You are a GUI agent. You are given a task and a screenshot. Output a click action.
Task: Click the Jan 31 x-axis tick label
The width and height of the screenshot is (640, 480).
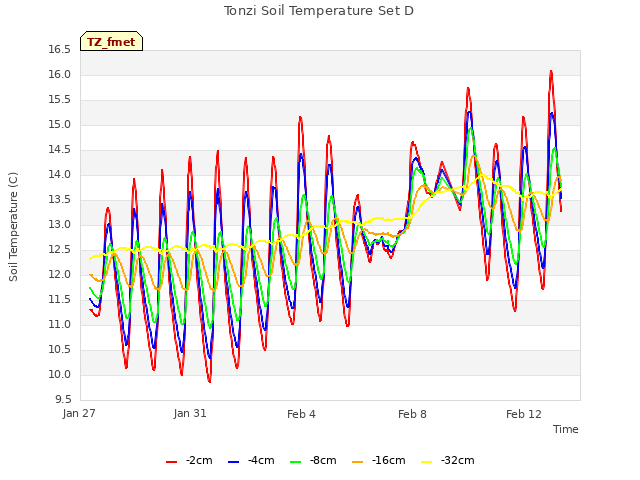190,413
